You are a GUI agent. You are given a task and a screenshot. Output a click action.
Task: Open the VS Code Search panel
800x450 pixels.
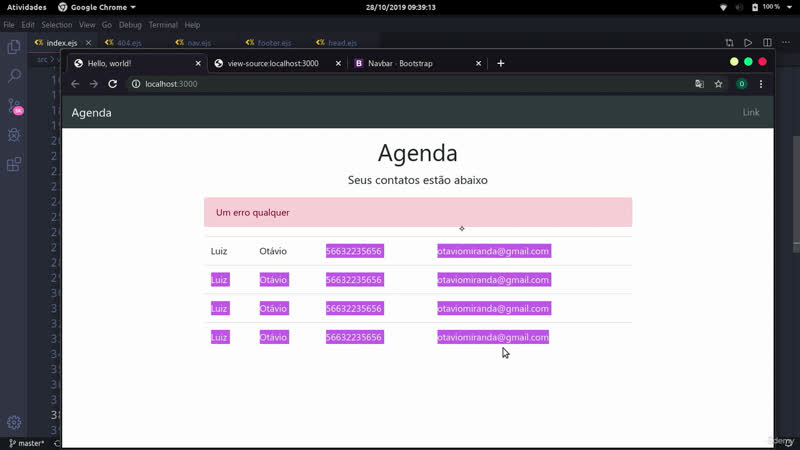point(14,76)
